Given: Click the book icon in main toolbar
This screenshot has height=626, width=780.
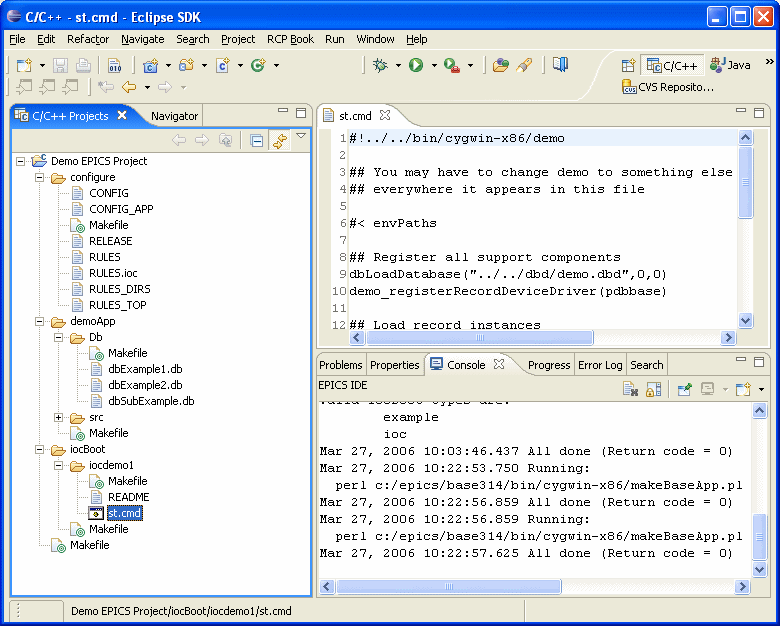Looking at the screenshot, I should [x=561, y=65].
